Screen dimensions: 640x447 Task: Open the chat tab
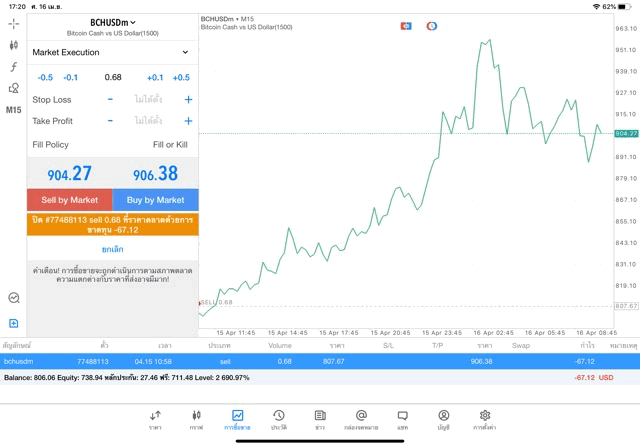402,420
